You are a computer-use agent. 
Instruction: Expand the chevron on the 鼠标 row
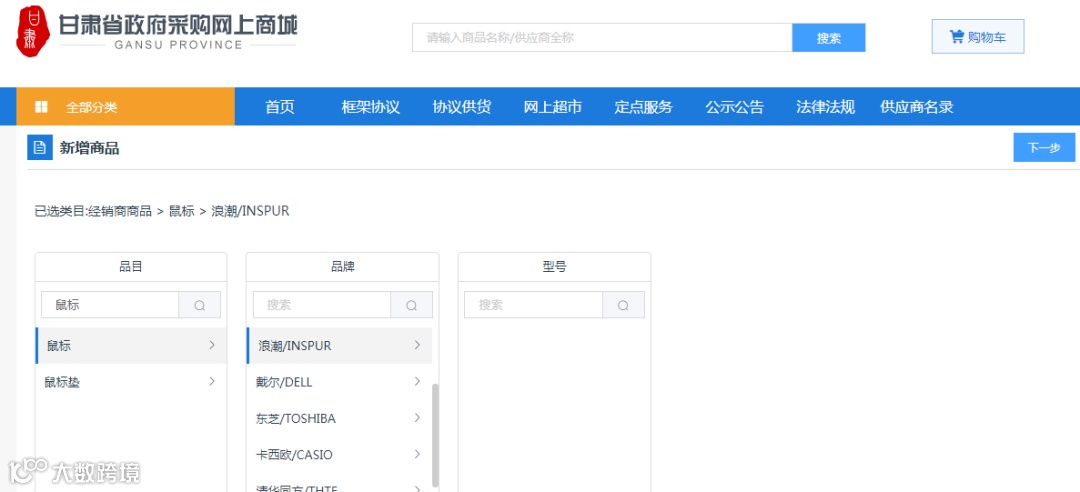click(211, 345)
